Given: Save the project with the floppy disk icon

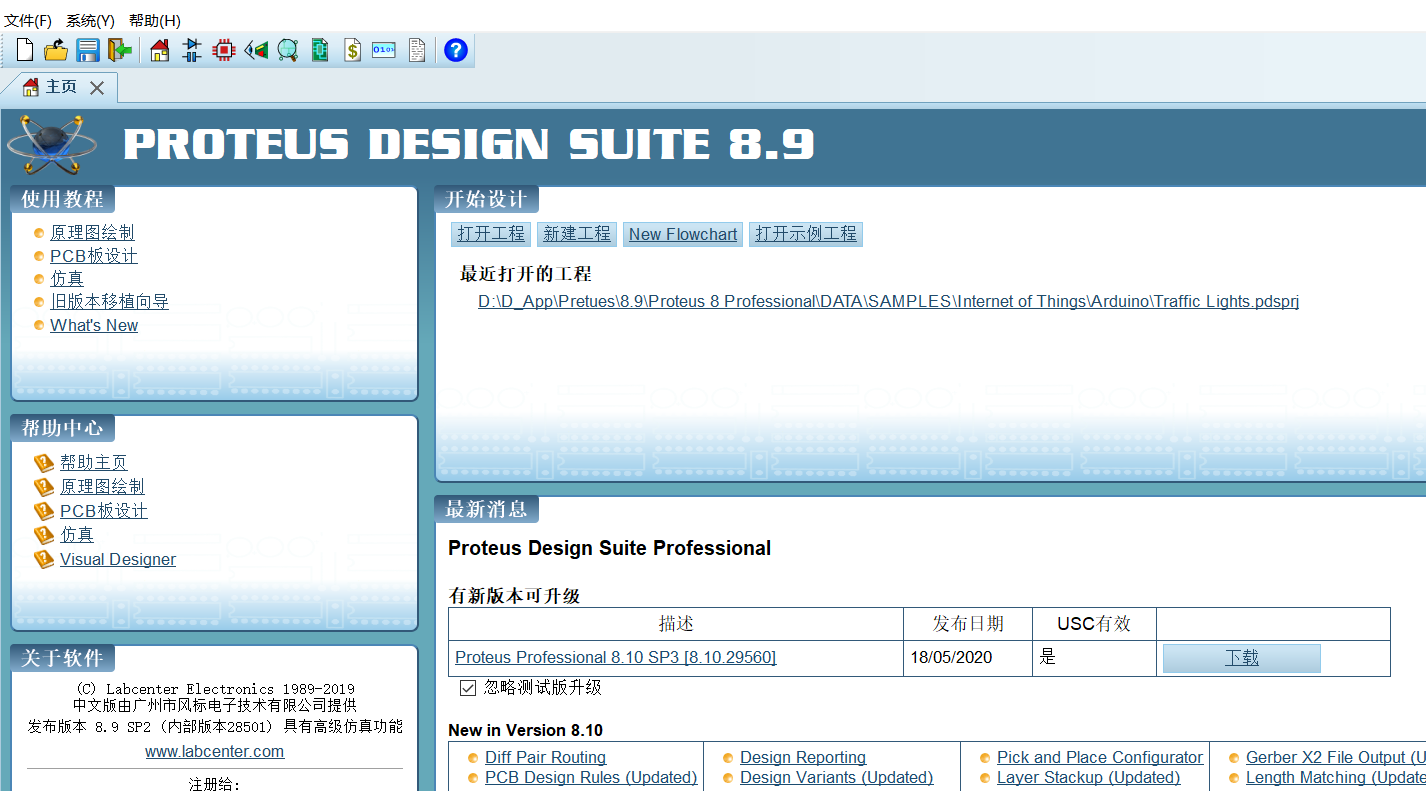Looking at the screenshot, I should click(88, 50).
